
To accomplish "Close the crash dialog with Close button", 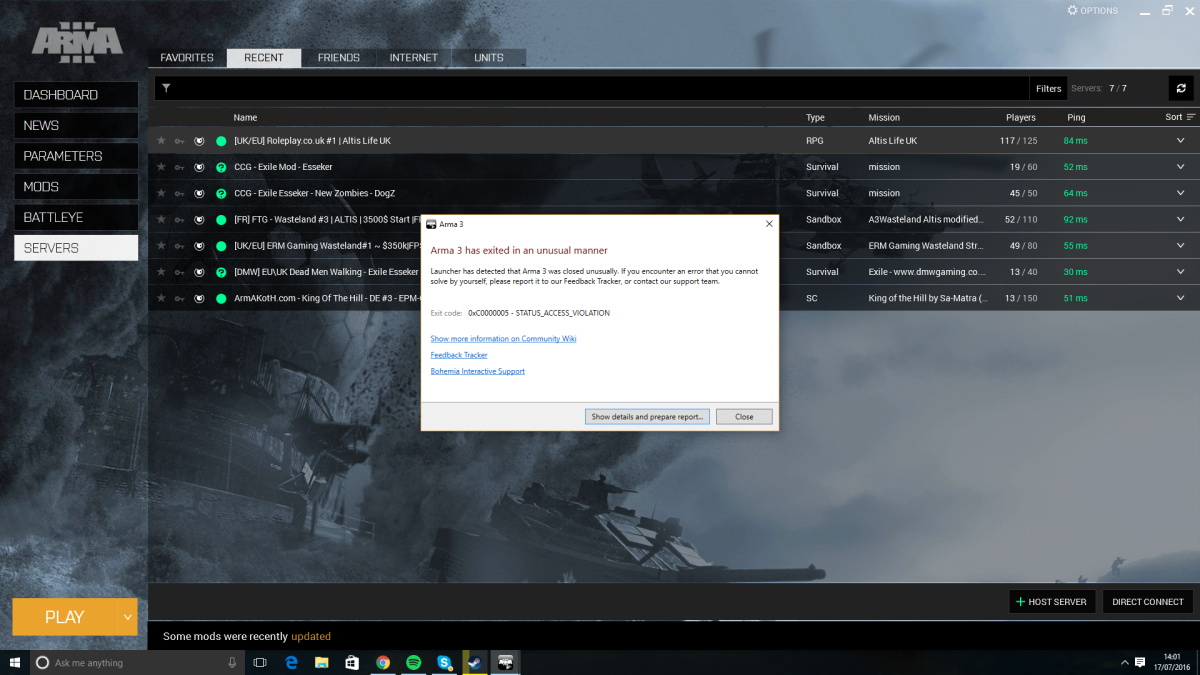I will (744, 416).
